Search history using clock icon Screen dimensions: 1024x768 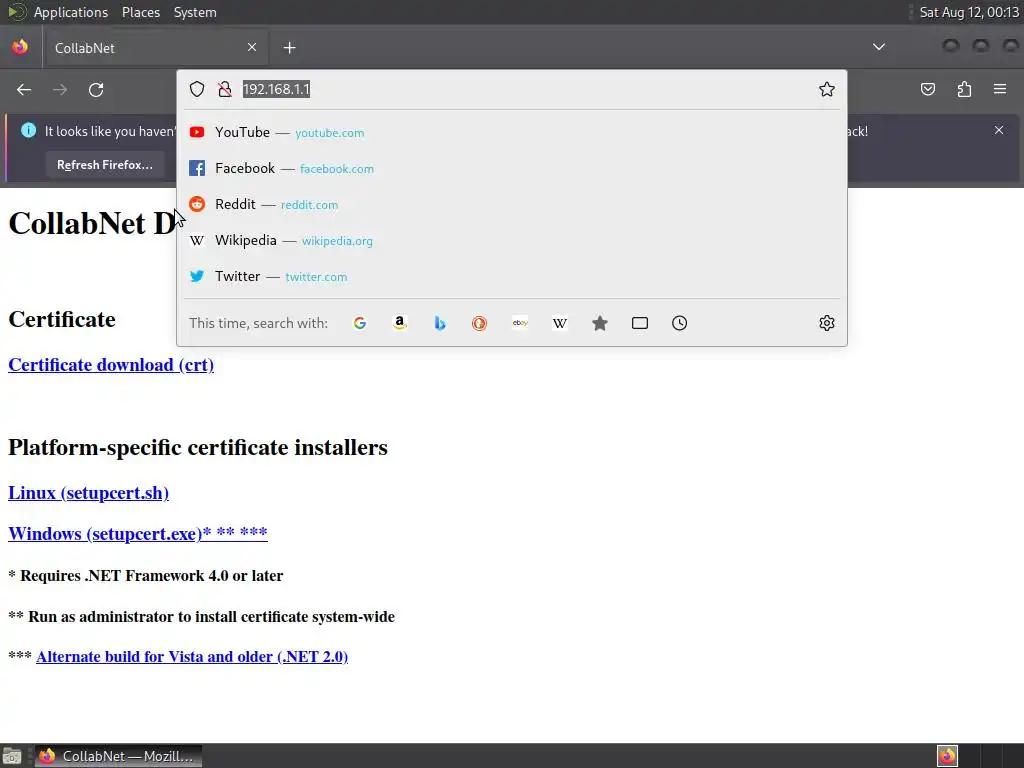[680, 323]
